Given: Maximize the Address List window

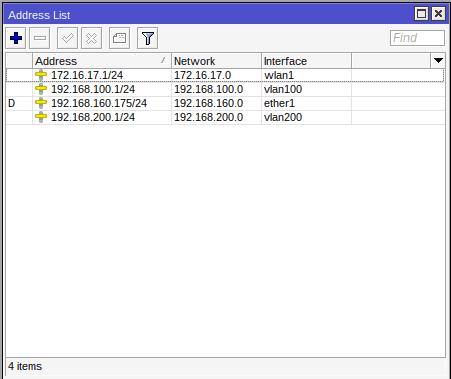Looking at the screenshot, I should [422, 14].
